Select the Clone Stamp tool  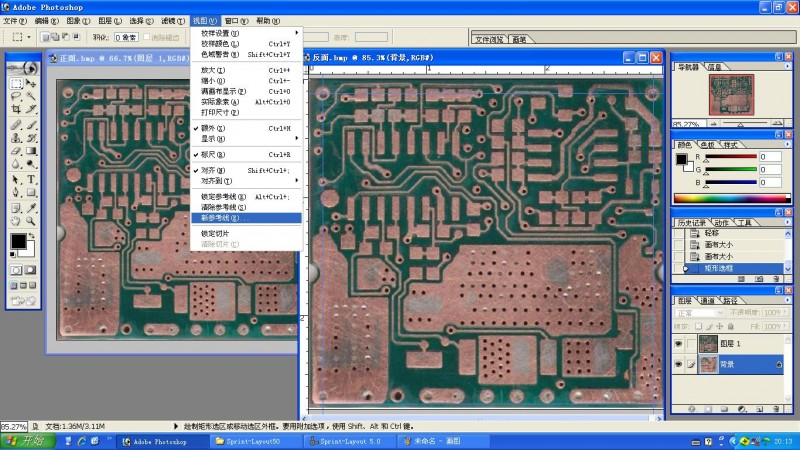(16, 139)
